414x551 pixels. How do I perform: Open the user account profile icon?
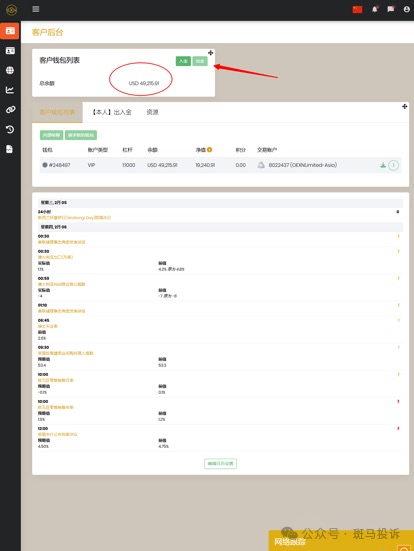407,9
